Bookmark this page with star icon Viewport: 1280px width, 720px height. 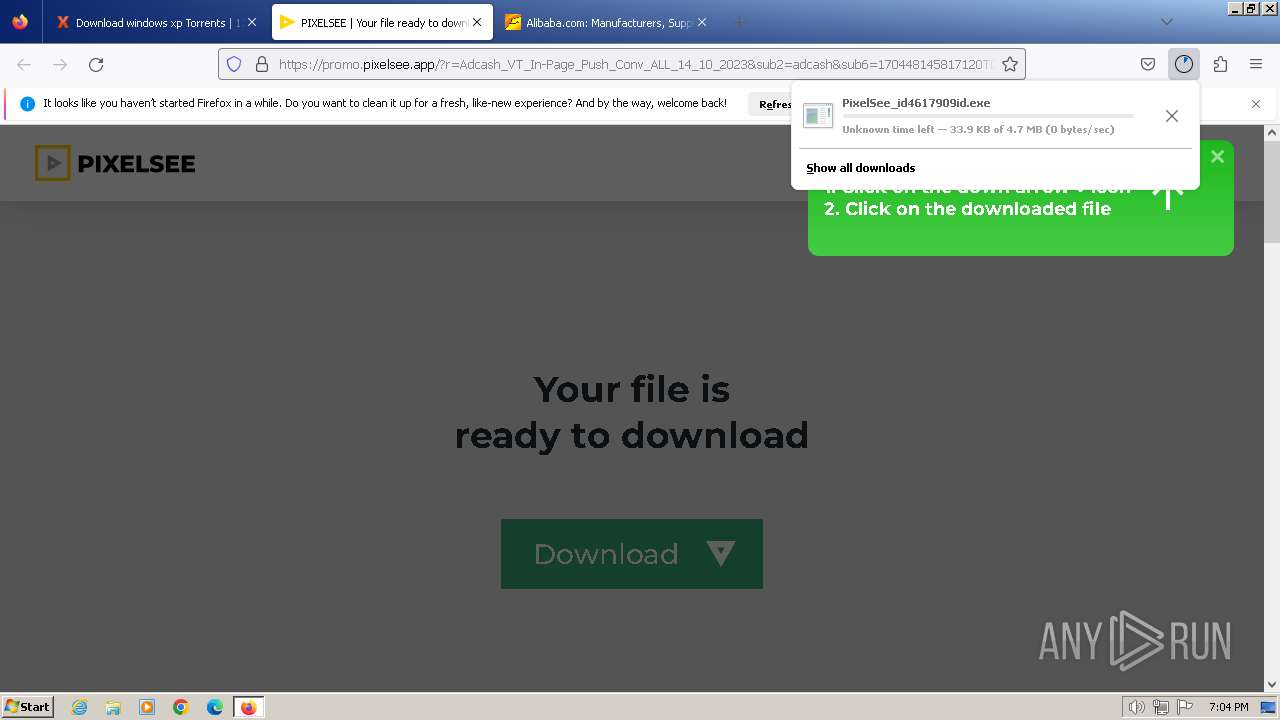coord(1010,64)
